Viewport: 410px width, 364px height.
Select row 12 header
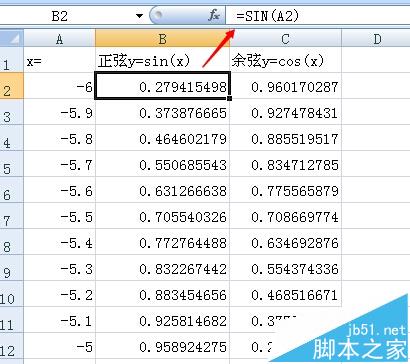pos(12,346)
